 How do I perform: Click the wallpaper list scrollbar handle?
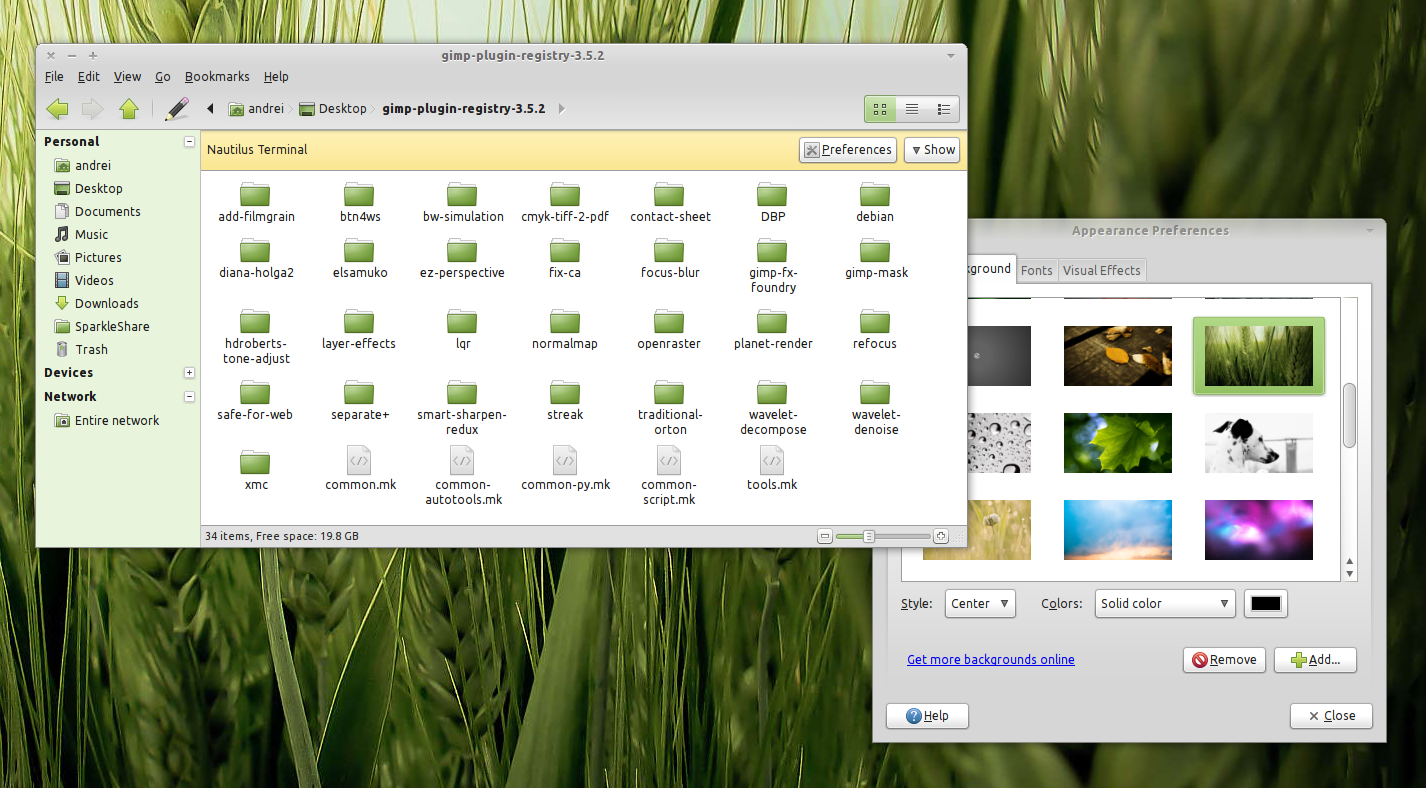click(1350, 415)
